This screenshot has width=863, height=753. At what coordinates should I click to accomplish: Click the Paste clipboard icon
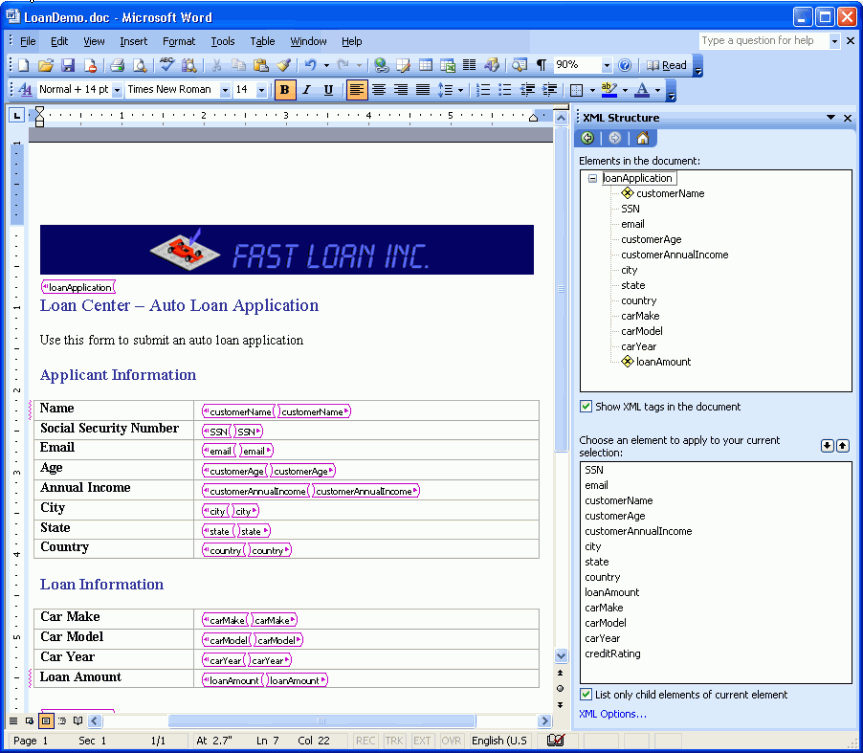(260, 66)
